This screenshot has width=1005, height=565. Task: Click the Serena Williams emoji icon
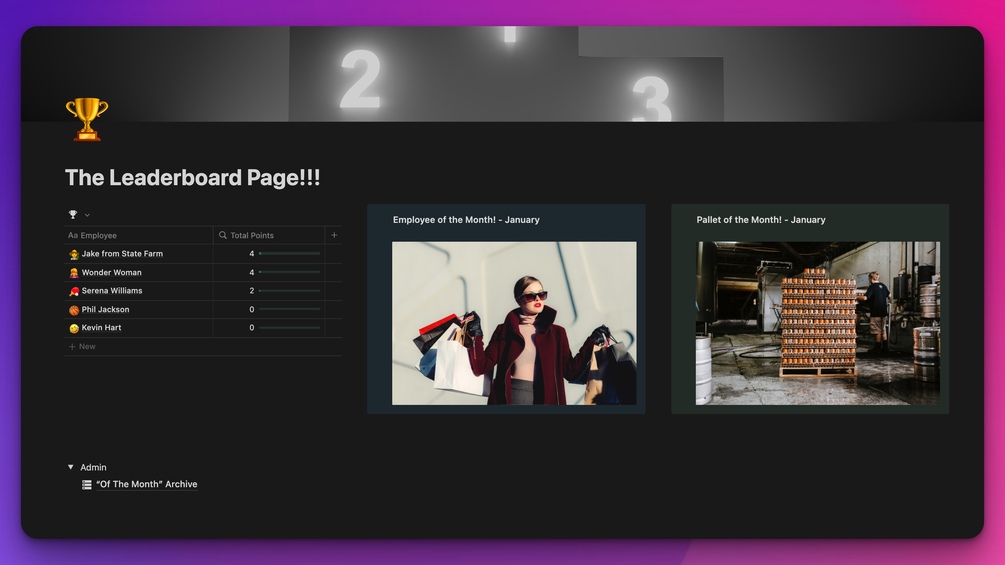click(74, 291)
